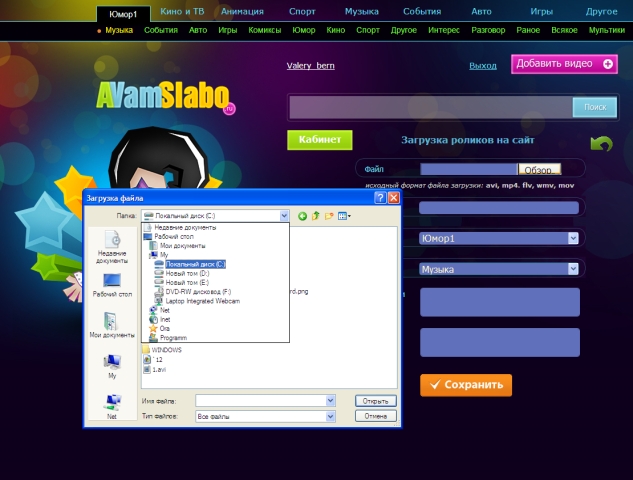Focus the Файл path field

[x=469, y=169]
